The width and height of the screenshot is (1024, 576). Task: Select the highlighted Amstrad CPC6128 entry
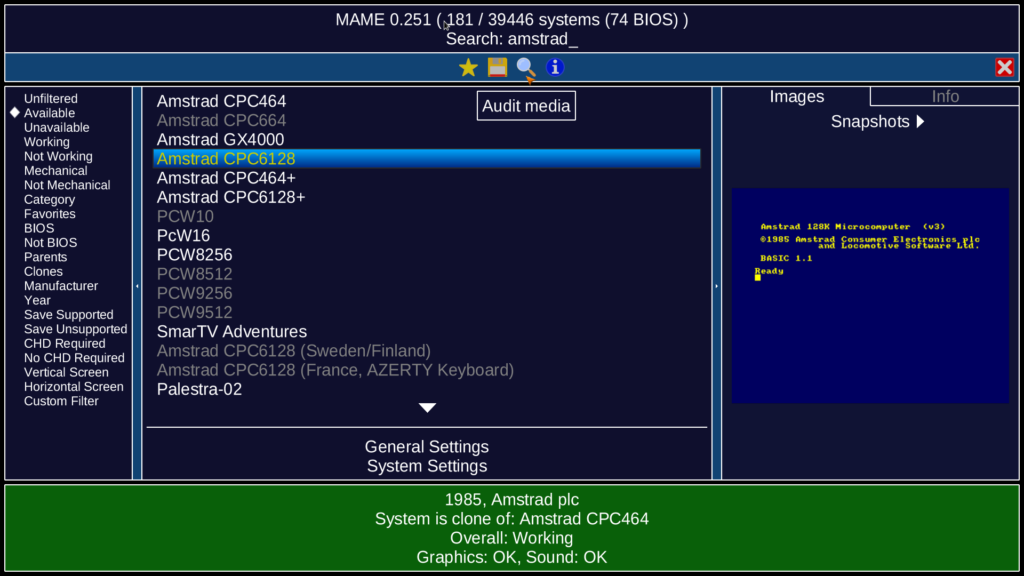pyautogui.click(x=426, y=159)
